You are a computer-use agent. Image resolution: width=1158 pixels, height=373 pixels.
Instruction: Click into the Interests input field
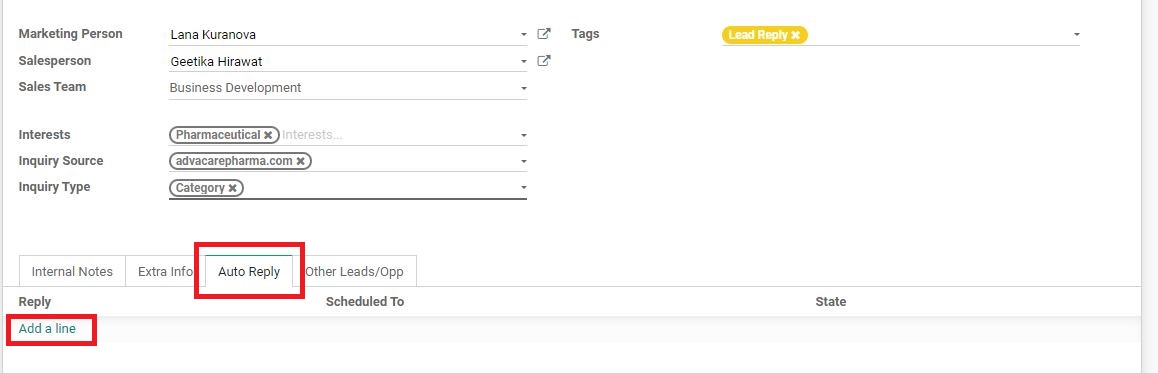coord(399,135)
